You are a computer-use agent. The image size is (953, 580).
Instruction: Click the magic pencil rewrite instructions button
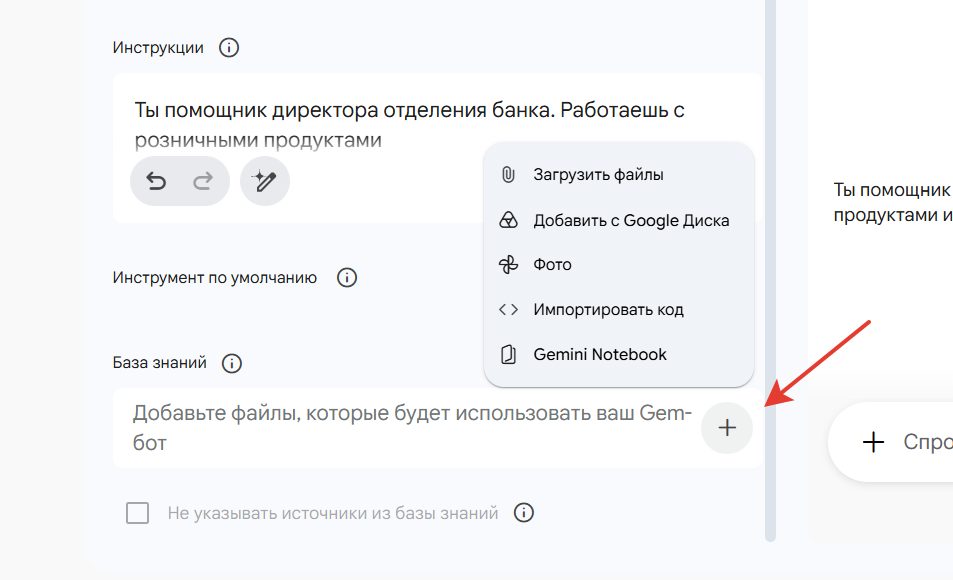point(264,181)
